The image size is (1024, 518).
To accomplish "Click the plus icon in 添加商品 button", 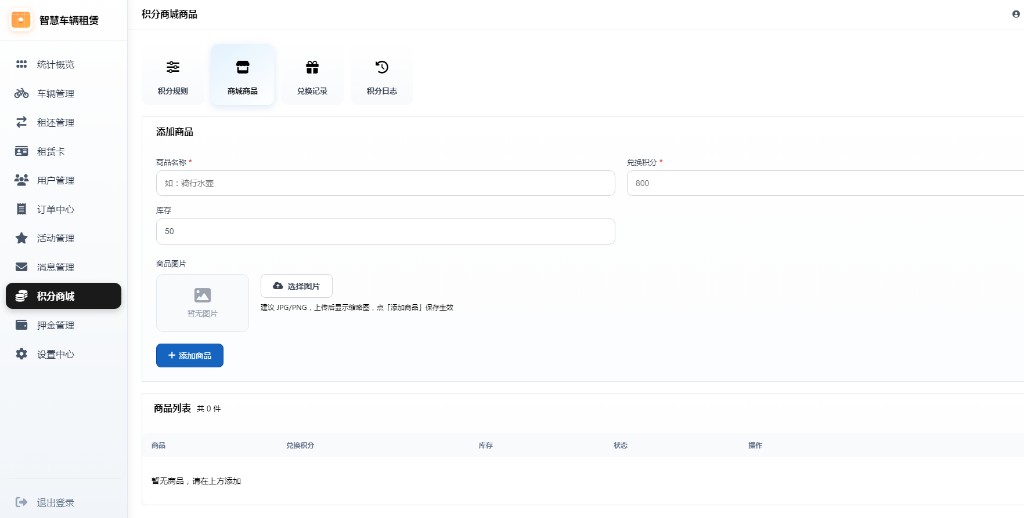I will point(172,355).
